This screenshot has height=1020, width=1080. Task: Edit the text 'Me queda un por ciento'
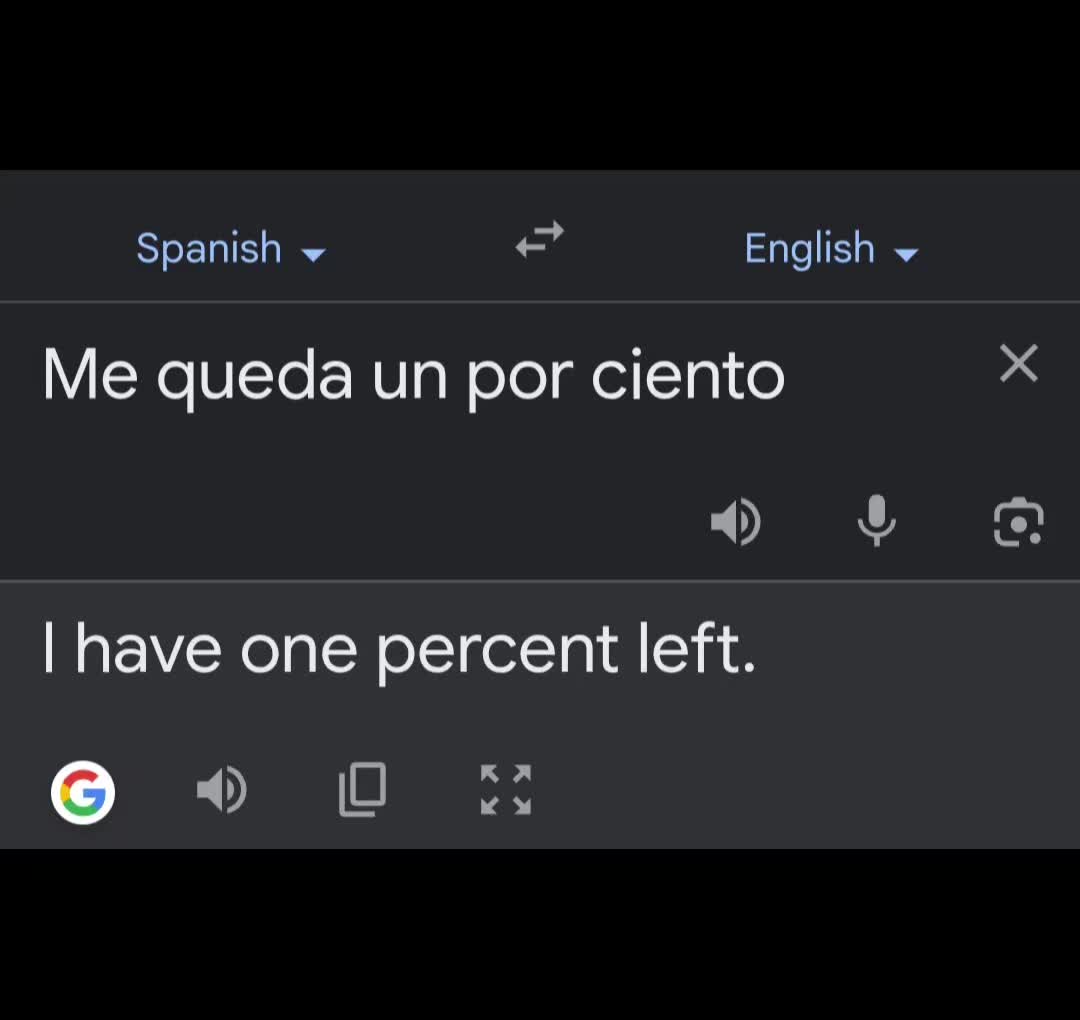pyautogui.click(x=413, y=376)
